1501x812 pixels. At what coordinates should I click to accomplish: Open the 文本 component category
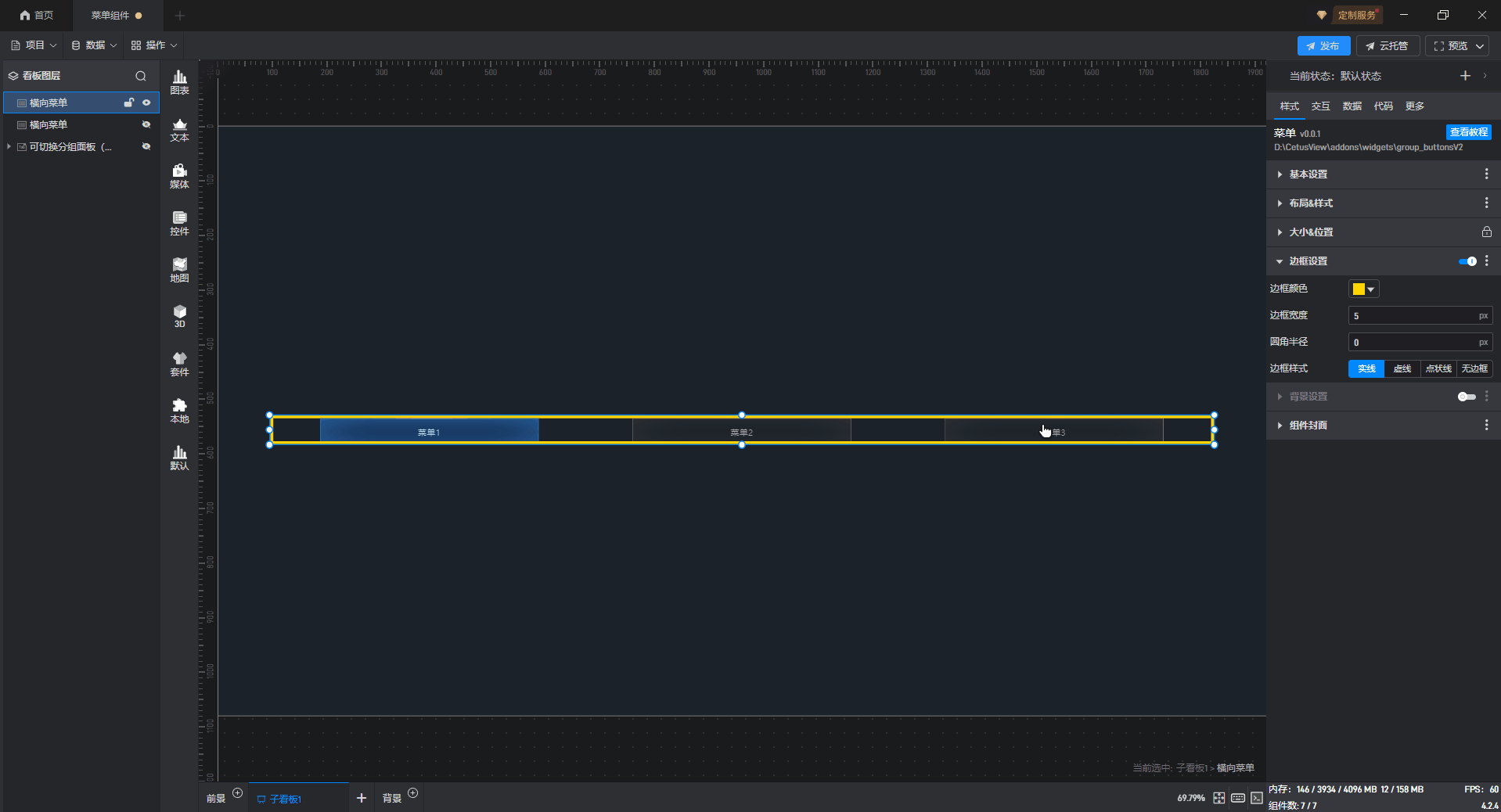(x=179, y=129)
